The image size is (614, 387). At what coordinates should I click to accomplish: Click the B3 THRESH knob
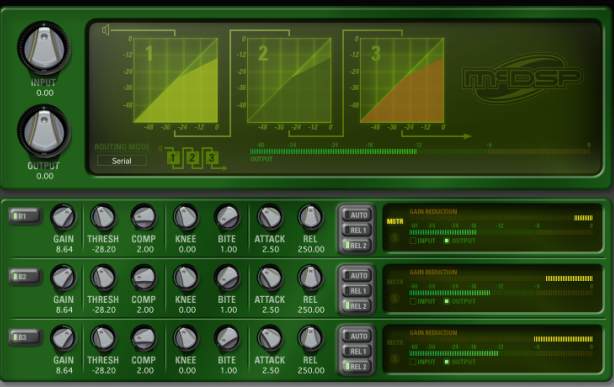point(103,338)
